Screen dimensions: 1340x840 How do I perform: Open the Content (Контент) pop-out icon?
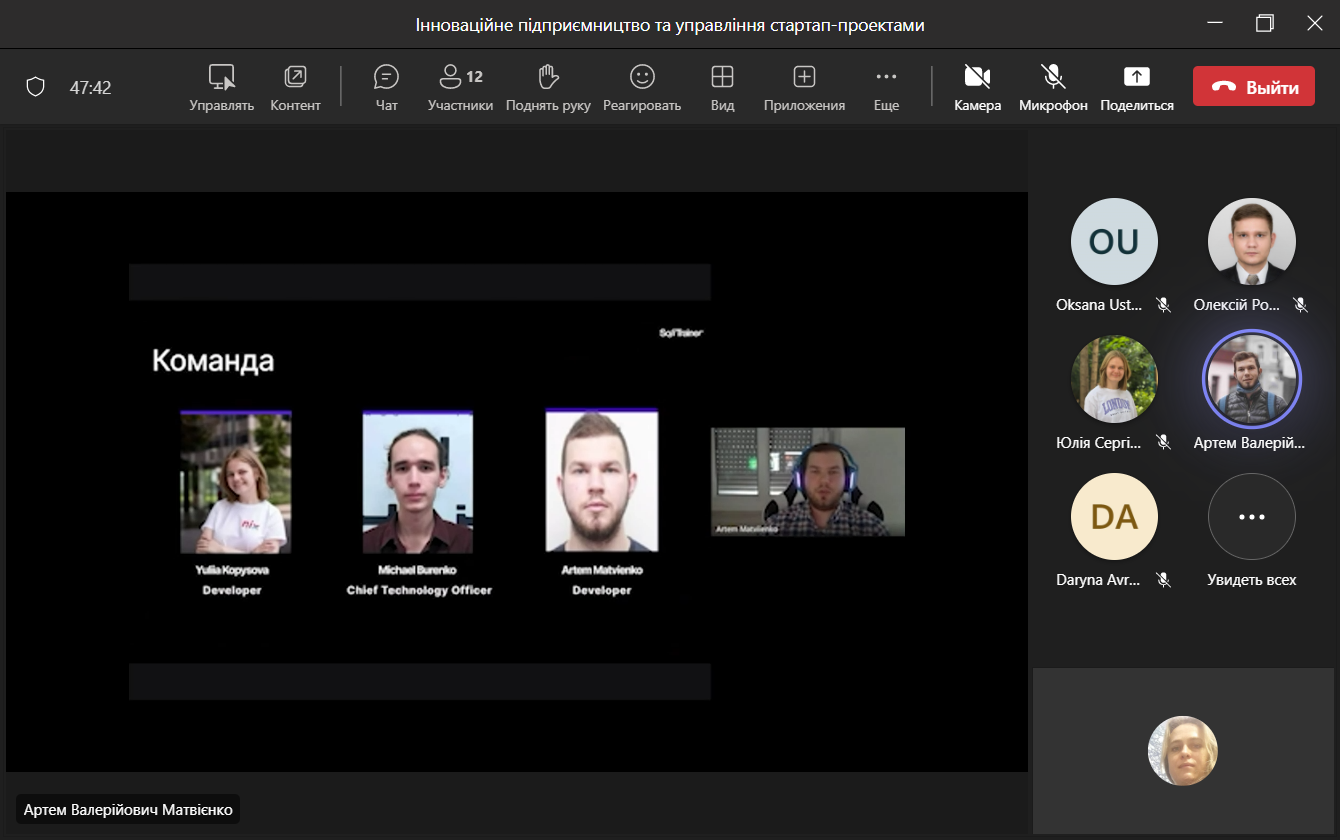(295, 87)
